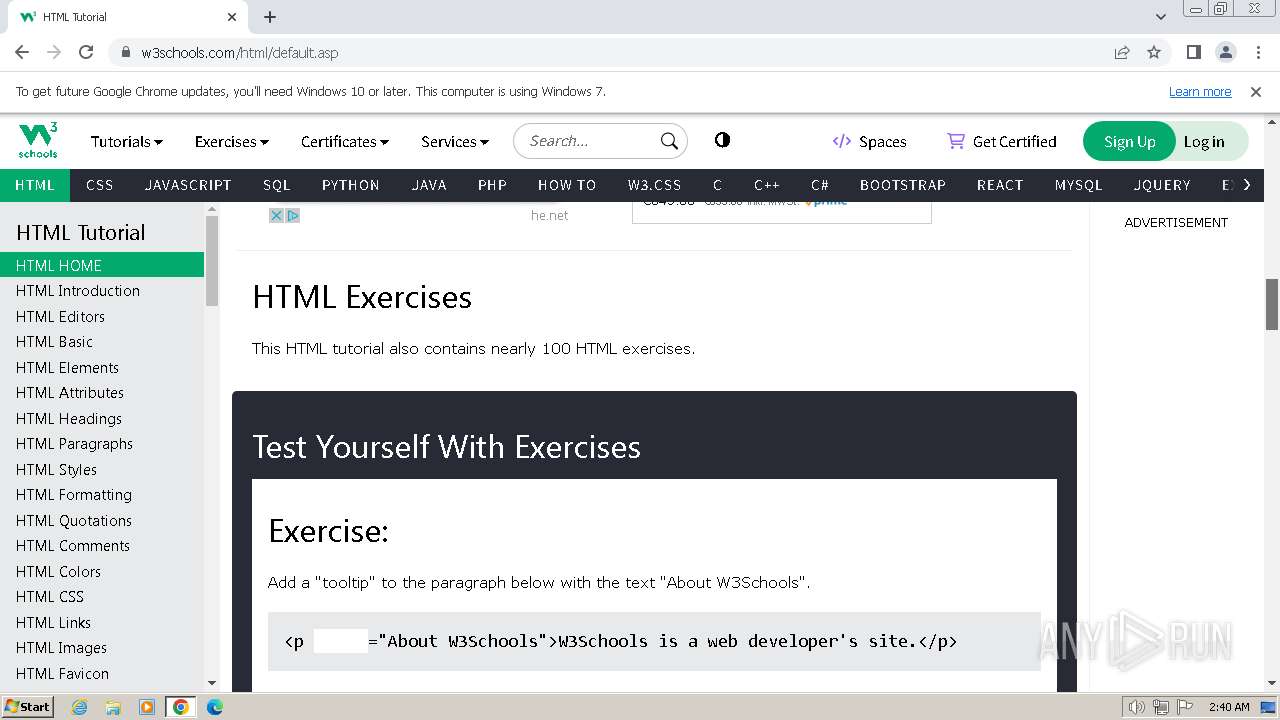The width and height of the screenshot is (1280, 720).
Task: Click the site padlock icon
Action: (x=126, y=53)
